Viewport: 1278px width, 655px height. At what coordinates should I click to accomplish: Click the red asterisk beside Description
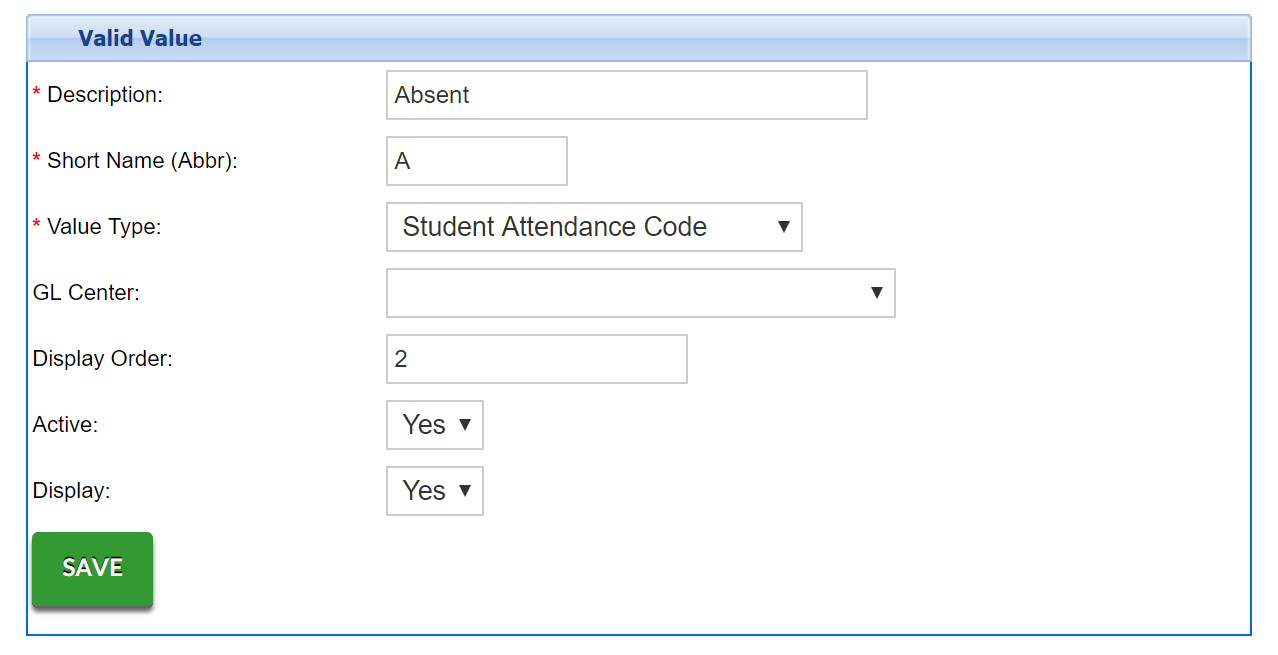tap(37, 94)
